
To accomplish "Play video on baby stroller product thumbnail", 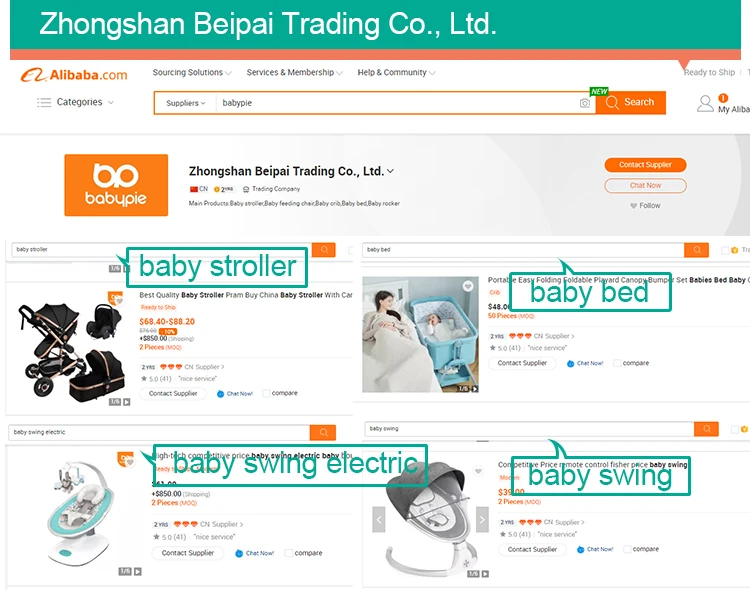I will [127, 402].
